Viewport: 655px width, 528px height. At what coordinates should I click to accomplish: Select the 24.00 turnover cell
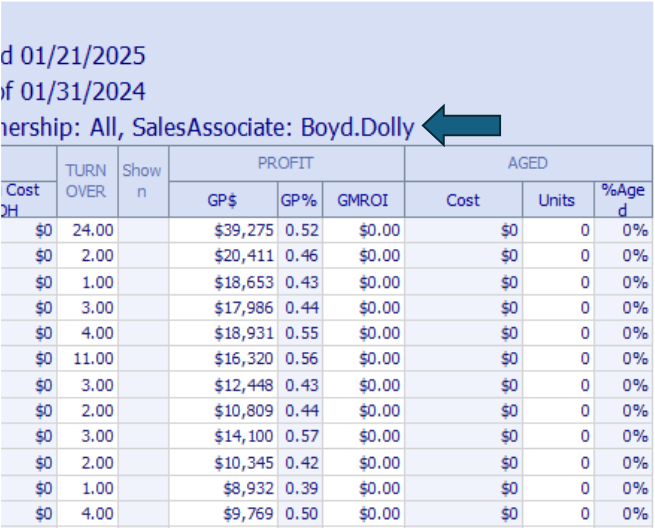87,230
